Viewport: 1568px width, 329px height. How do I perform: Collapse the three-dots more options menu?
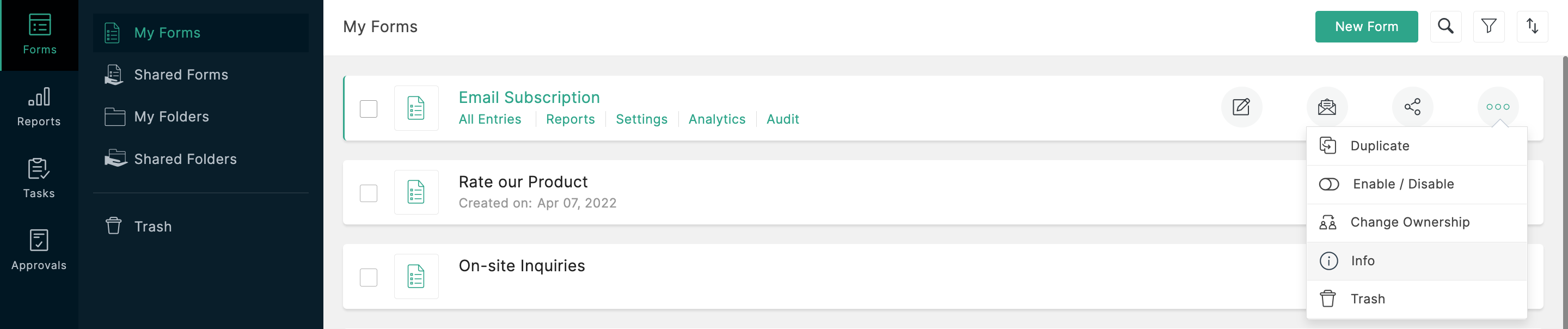[x=1497, y=107]
